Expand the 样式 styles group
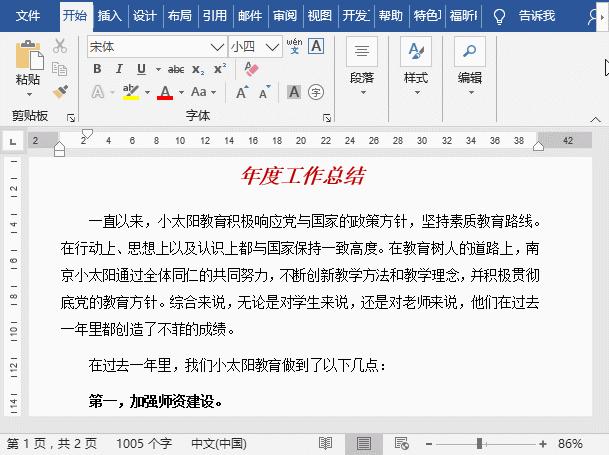The width and height of the screenshot is (609, 455). click(x=416, y=66)
